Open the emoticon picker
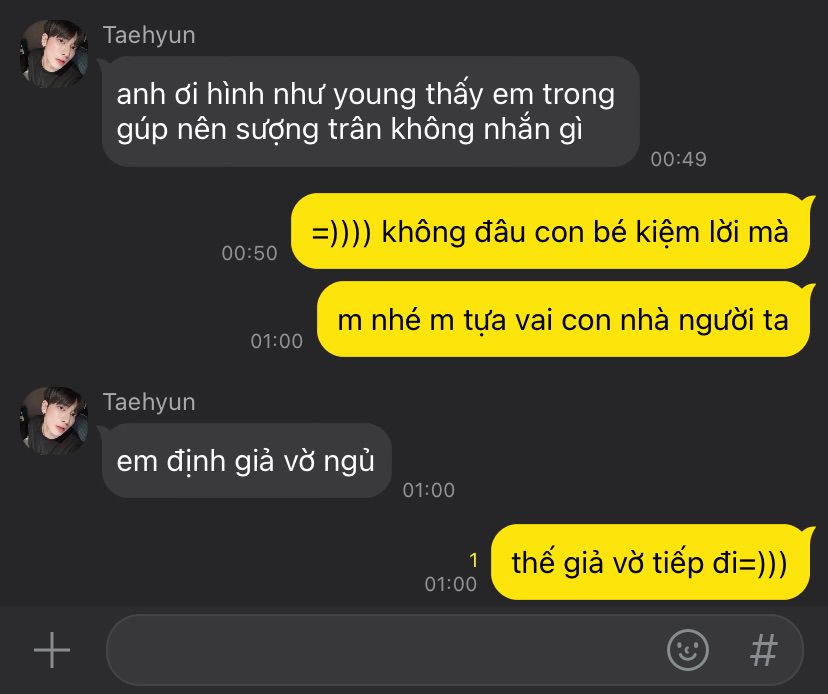This screenshot has height=694, width=828. click(x=687, y=650)
